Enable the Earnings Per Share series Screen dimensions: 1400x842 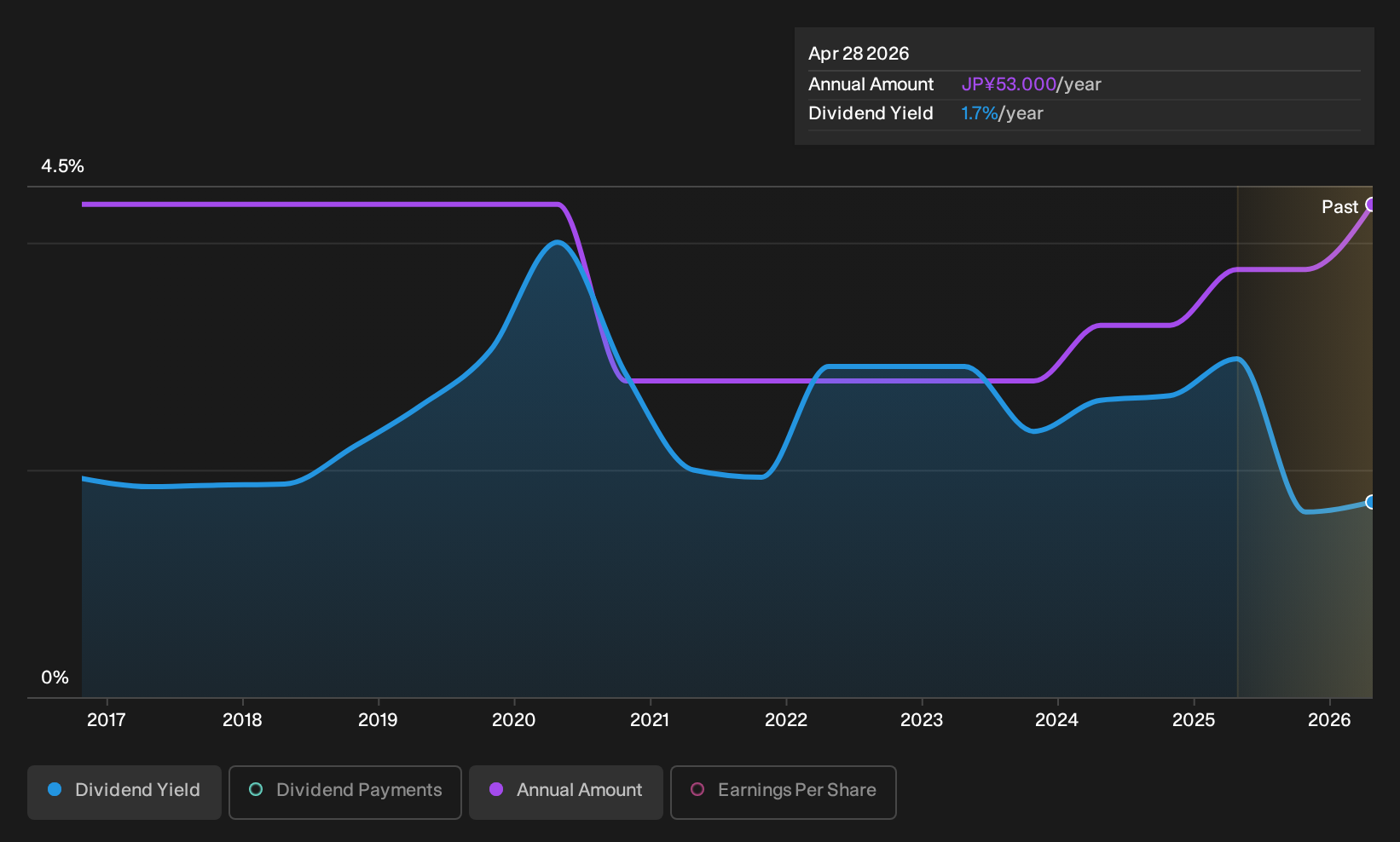(x=784, y=792)
